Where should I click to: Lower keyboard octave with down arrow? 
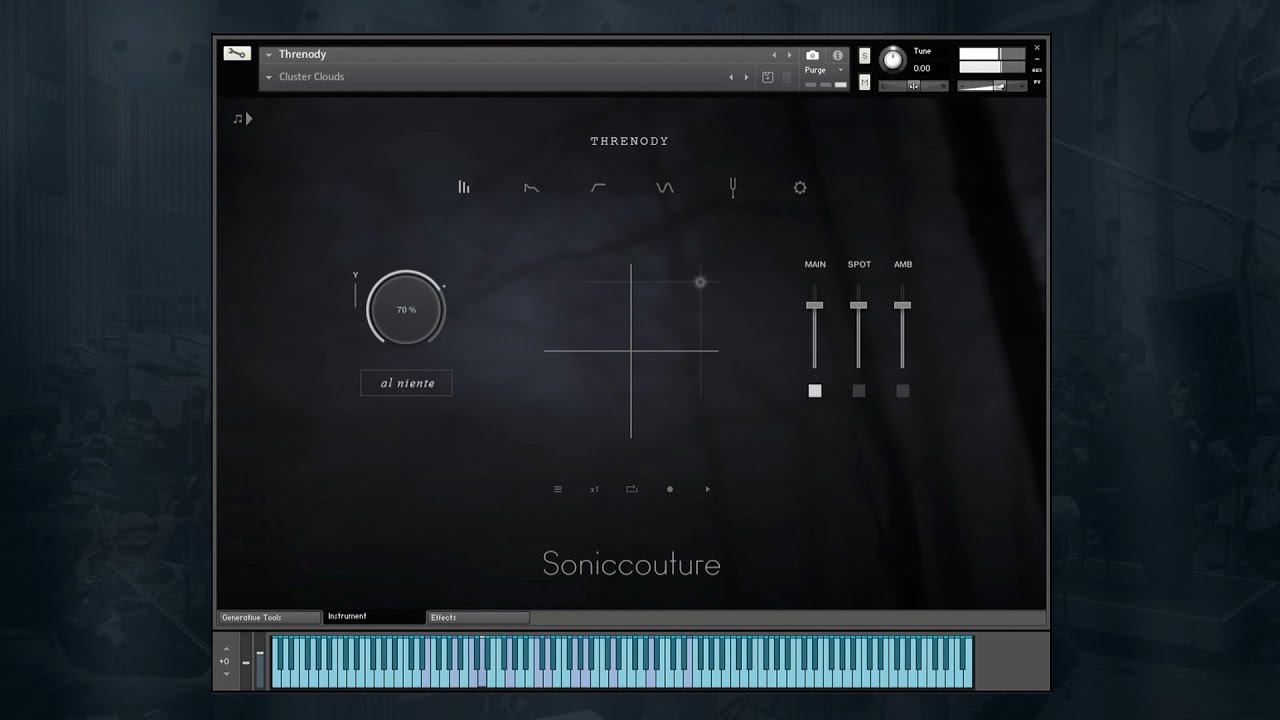[x=226, y=674]
